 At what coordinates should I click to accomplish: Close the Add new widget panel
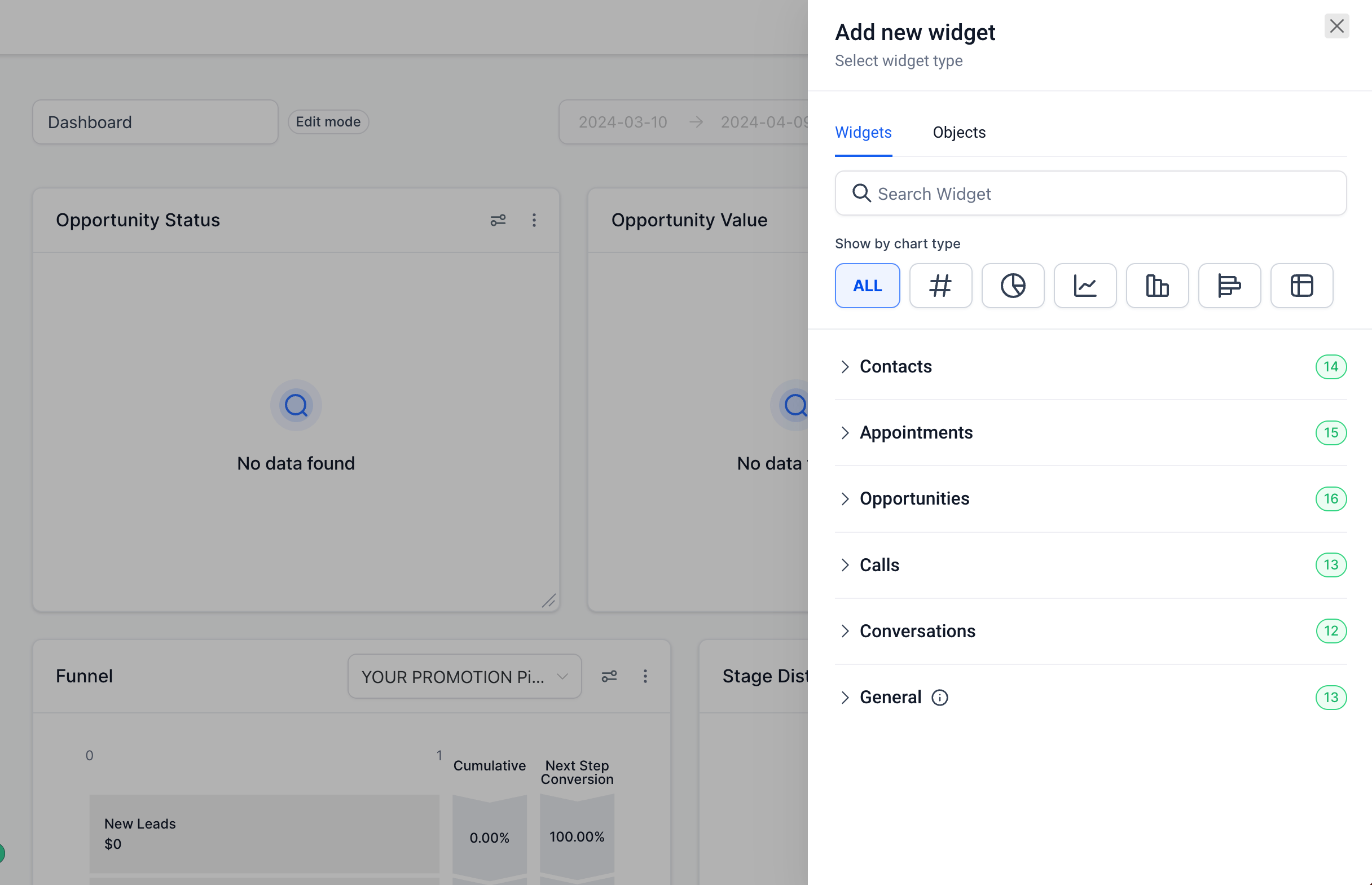click(1336, 26)
